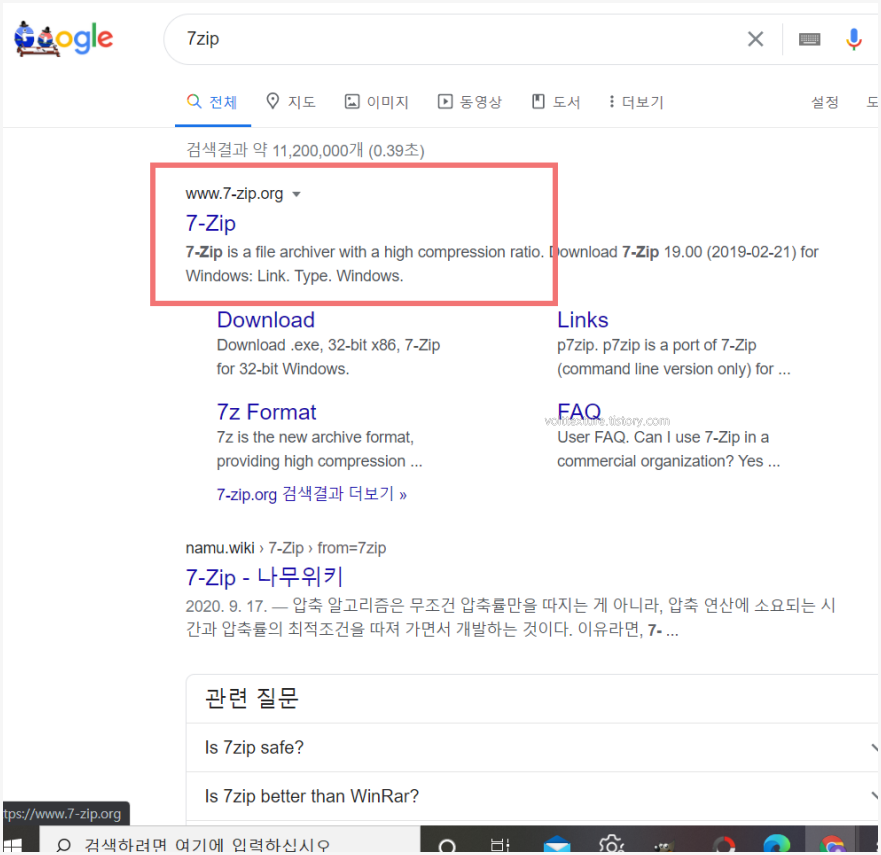The height and width of the screenshot is (855, 881).
Task: Select the 전체 (All) results tab
Action: tap(212, 102)
